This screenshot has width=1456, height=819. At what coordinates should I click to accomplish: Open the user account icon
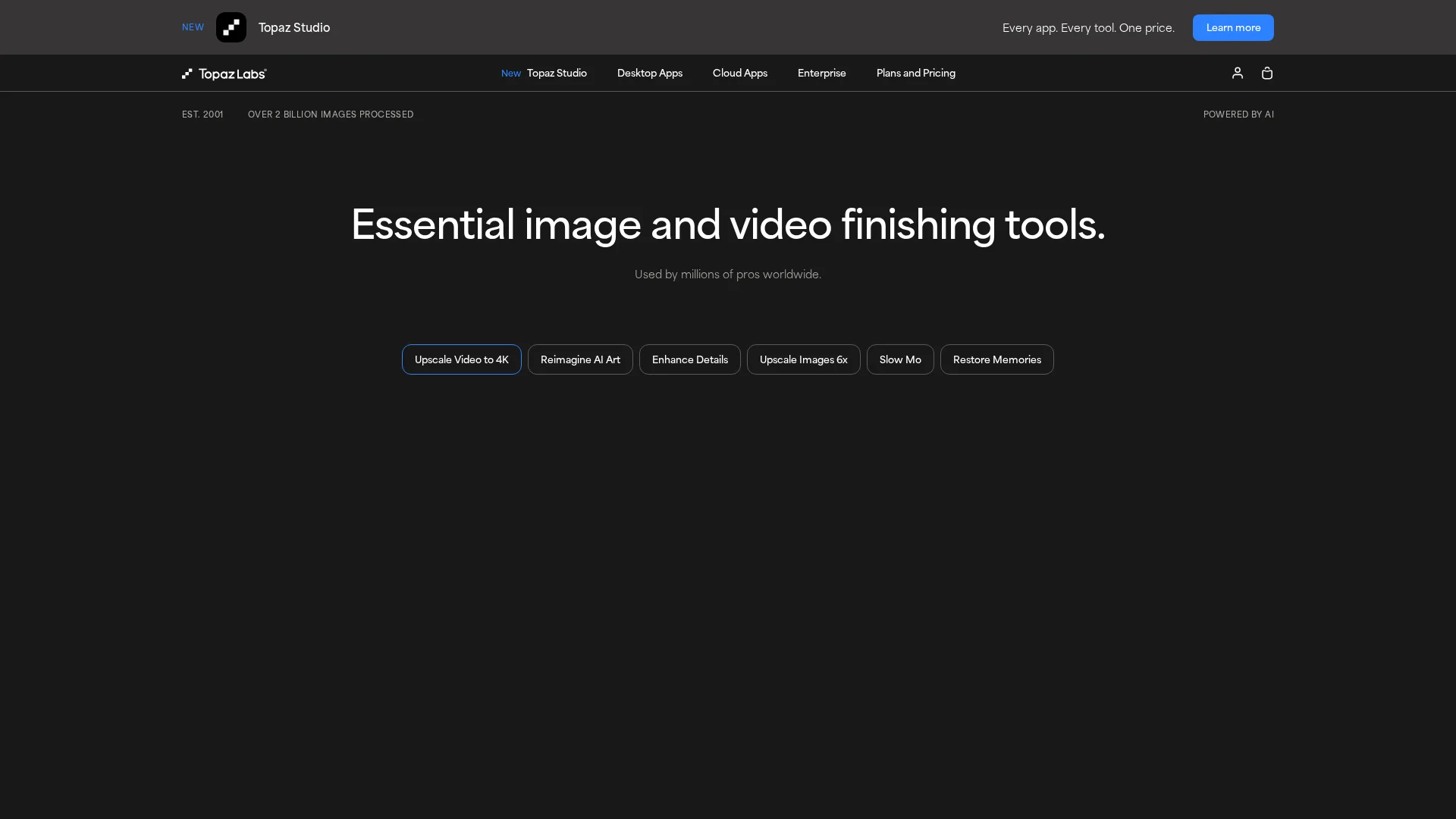[1237, 73]
